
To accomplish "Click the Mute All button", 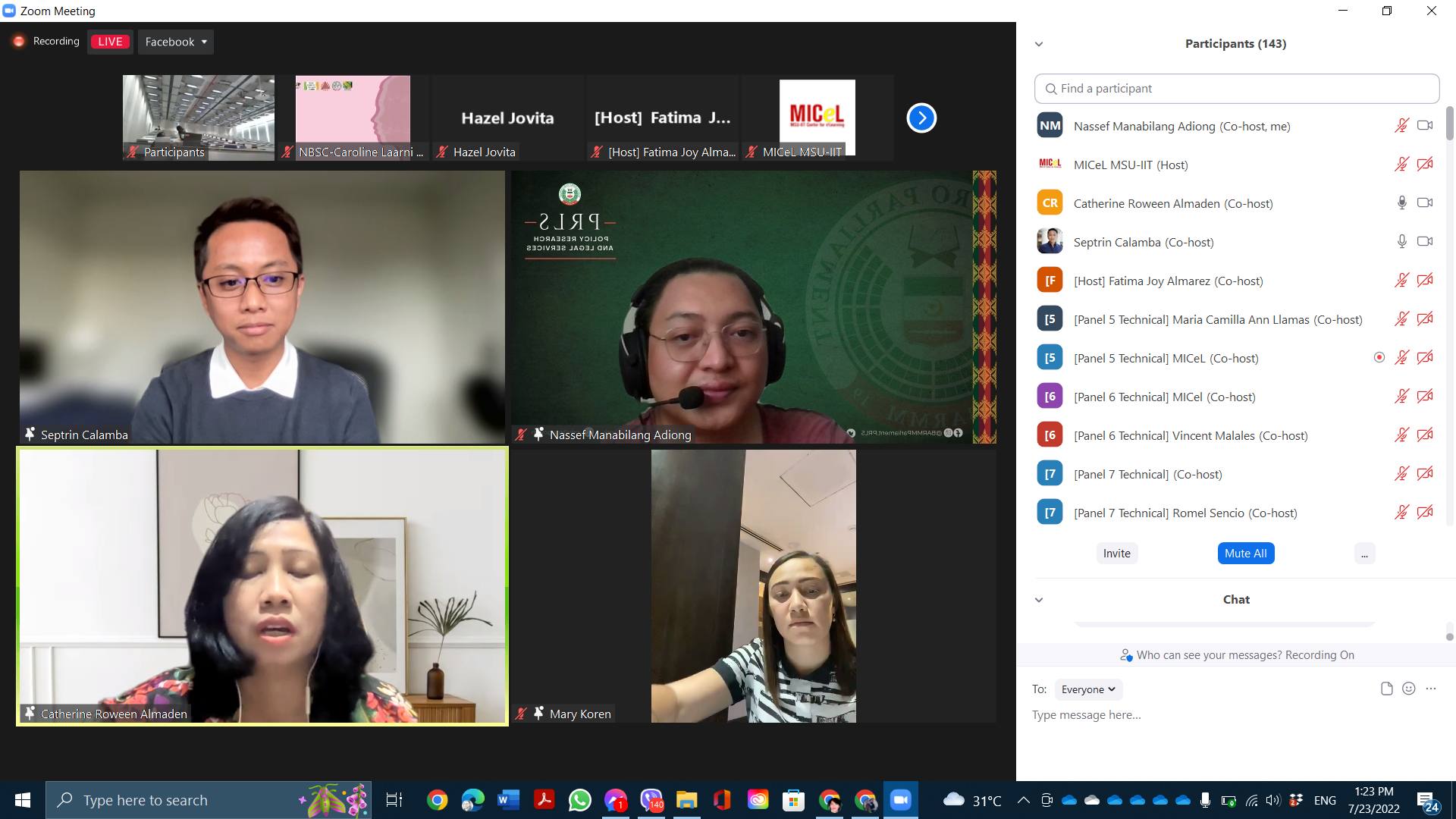I will (1245, 554).
